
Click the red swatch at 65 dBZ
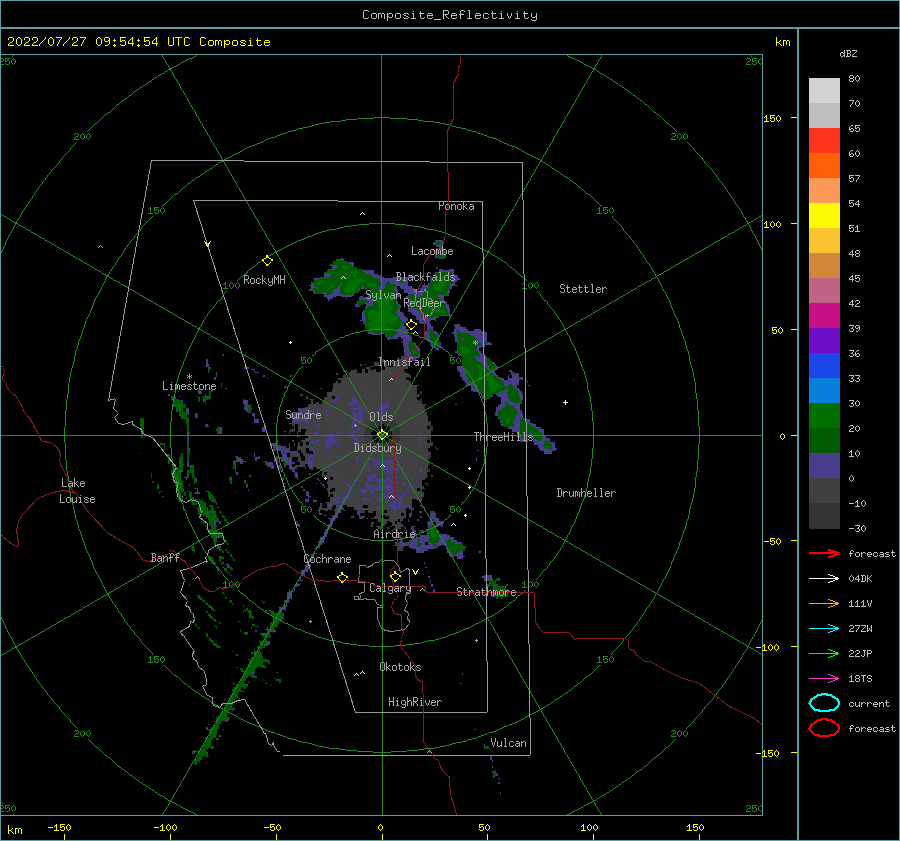[x=824, y=140]
